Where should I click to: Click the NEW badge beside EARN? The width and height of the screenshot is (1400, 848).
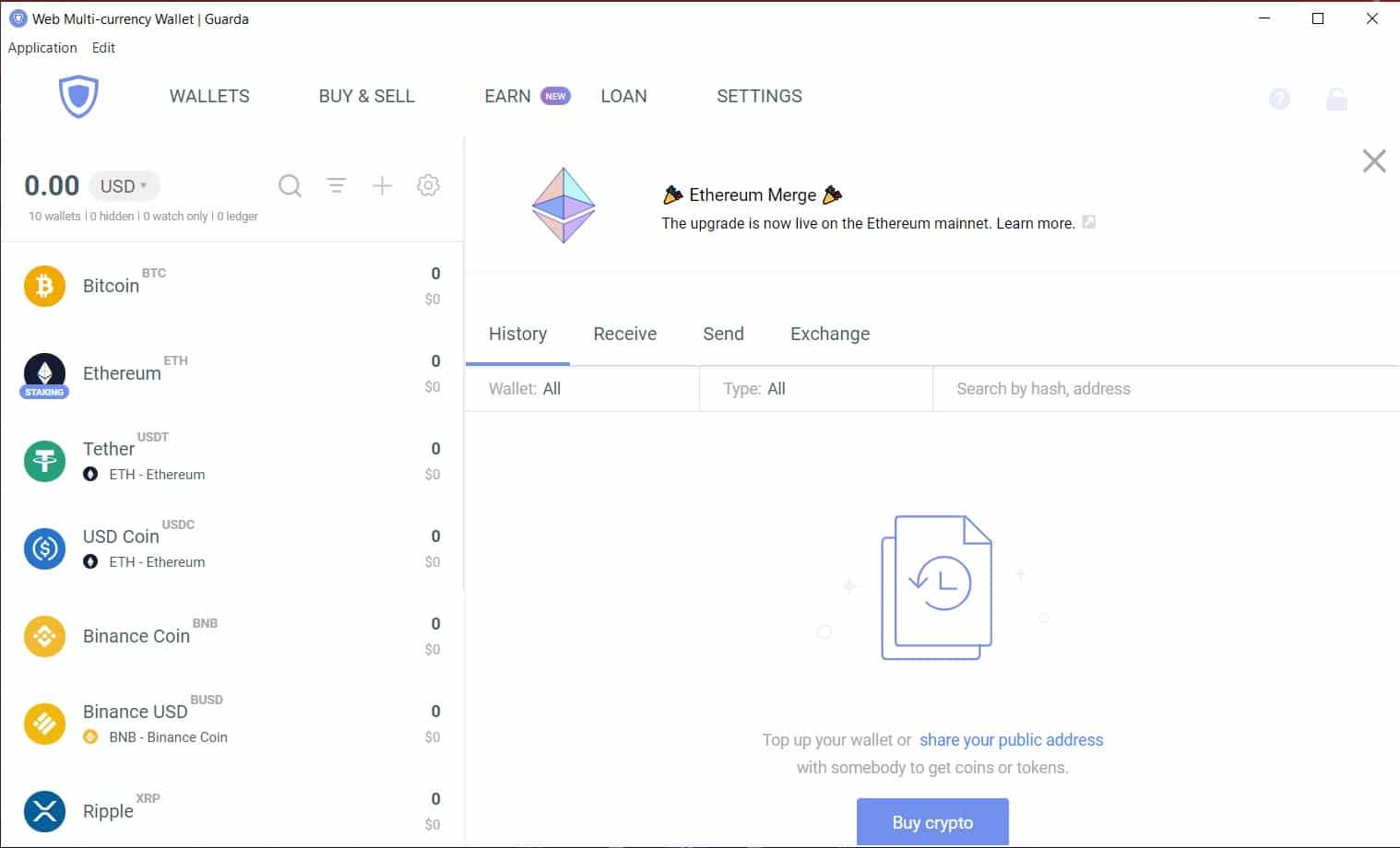pos(555,96)
